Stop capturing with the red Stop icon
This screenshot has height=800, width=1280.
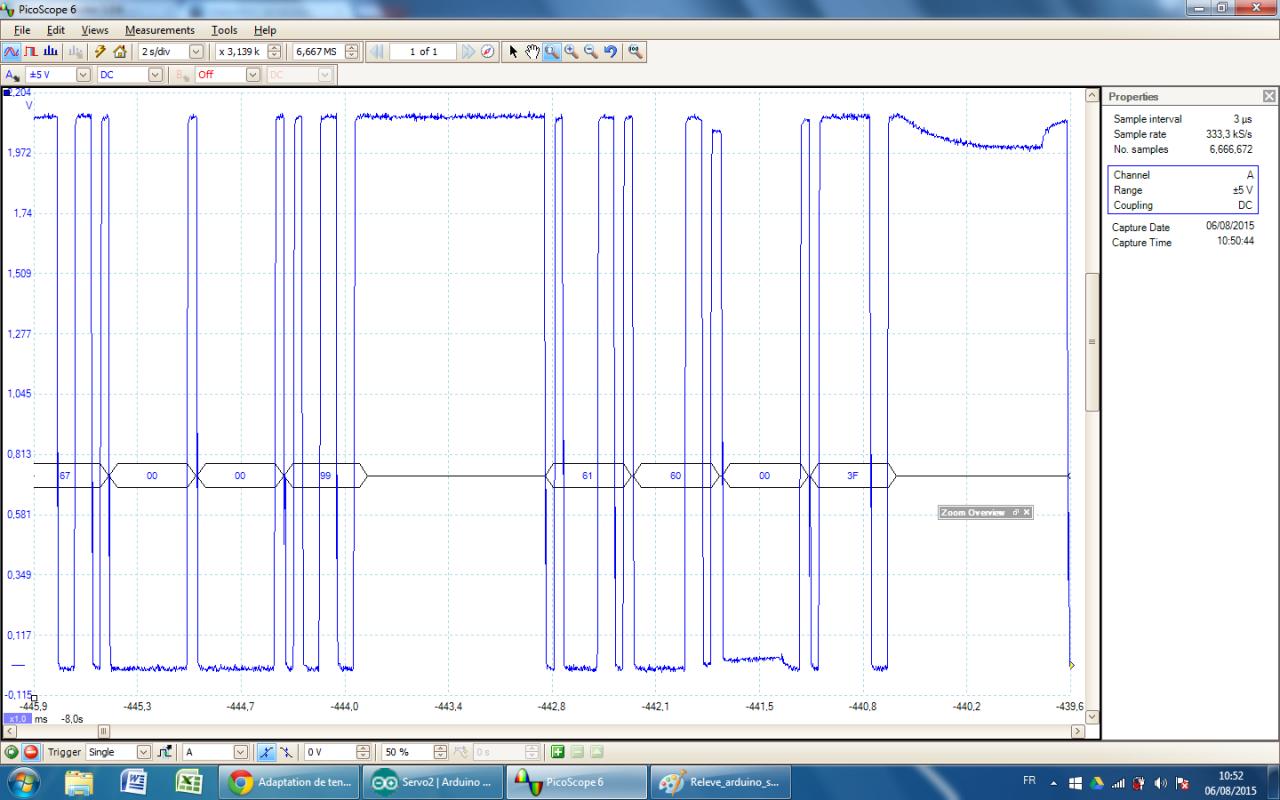pos(31,752)
